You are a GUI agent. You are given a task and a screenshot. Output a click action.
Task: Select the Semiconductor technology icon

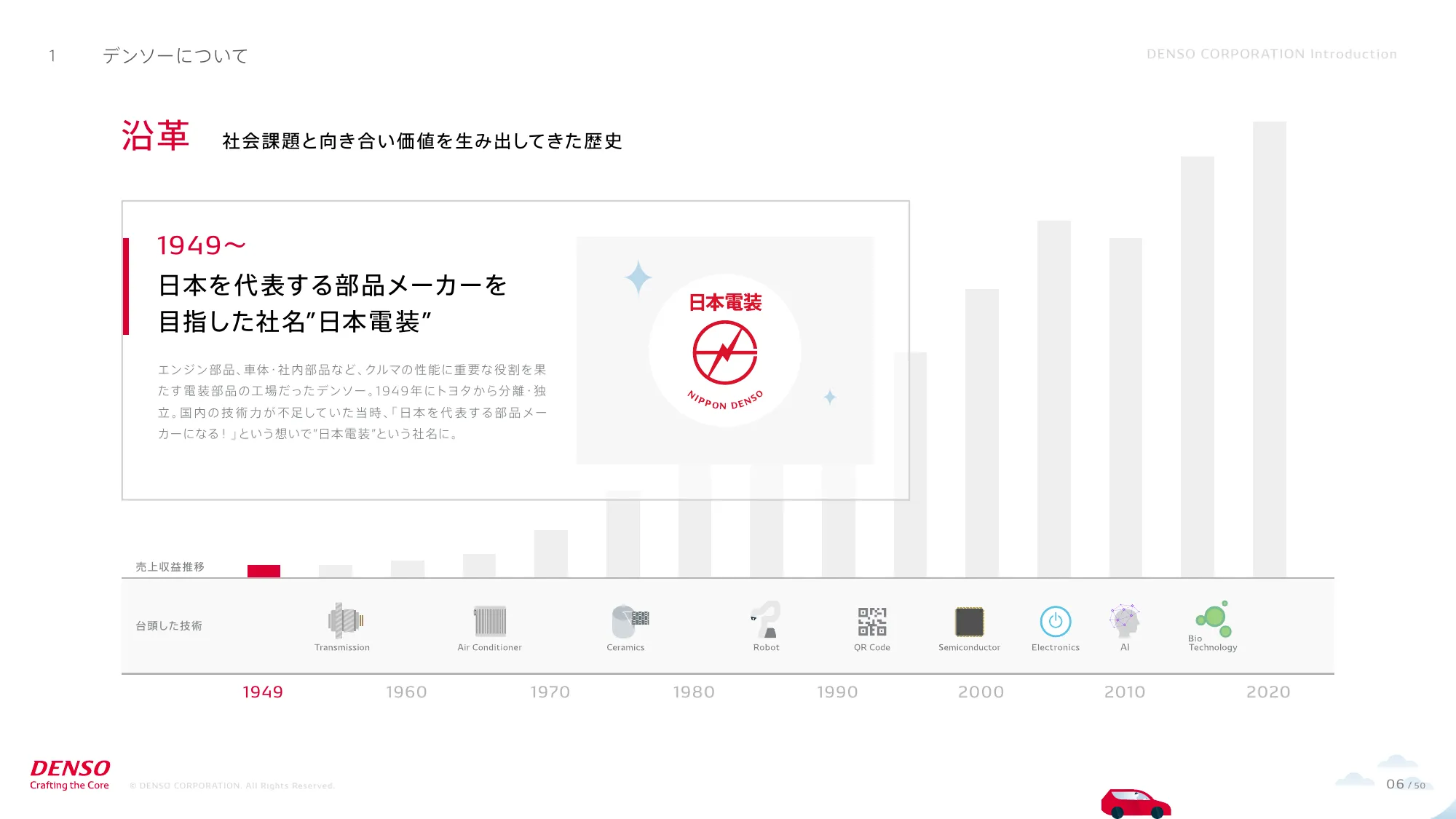(x=968, y=620)
